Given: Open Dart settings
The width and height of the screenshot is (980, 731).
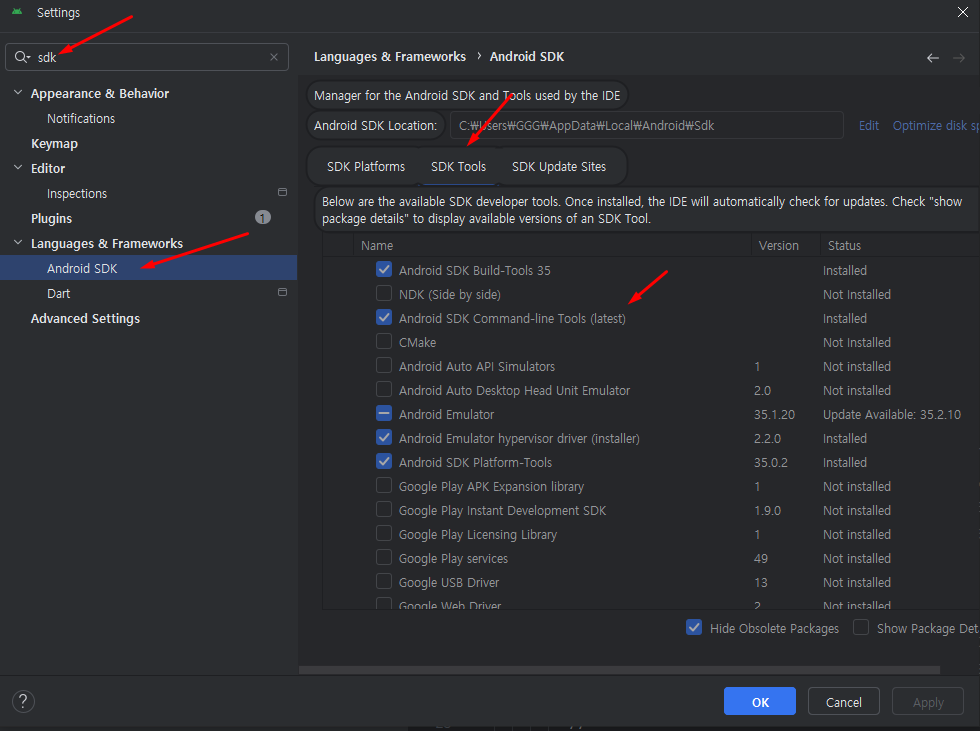Looking at the screenshot, I should pos(58,294).
